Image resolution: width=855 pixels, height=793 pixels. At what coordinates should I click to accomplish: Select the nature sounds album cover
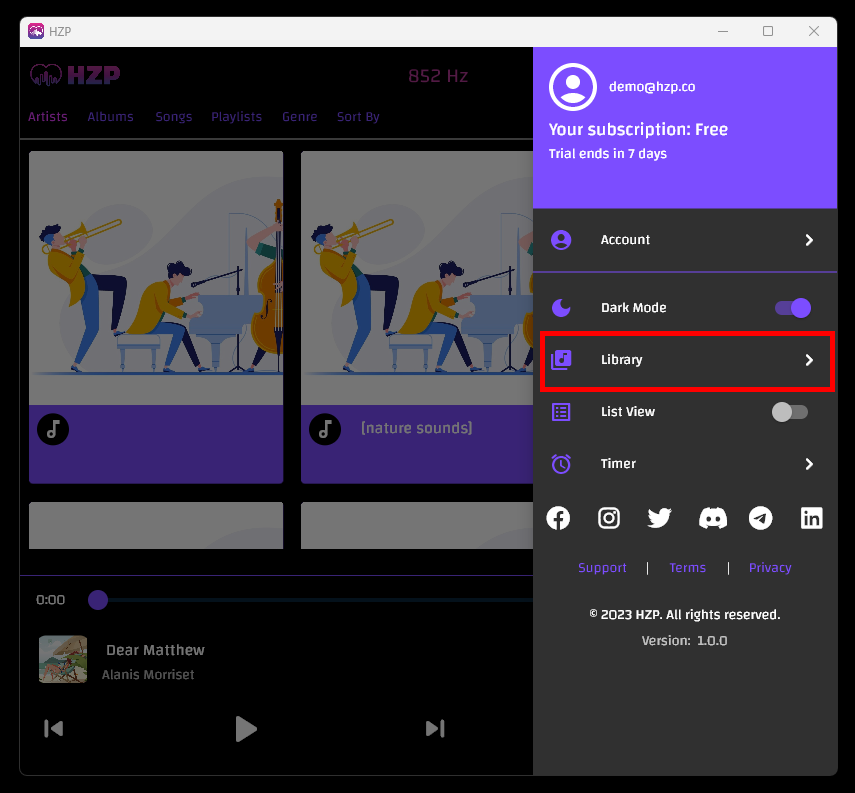417,278
